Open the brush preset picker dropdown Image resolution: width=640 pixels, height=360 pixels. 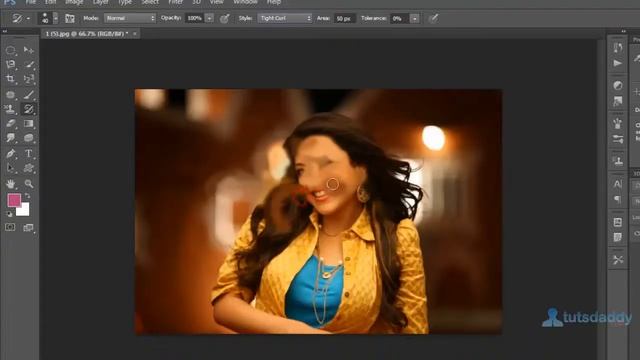coord(56,18)
